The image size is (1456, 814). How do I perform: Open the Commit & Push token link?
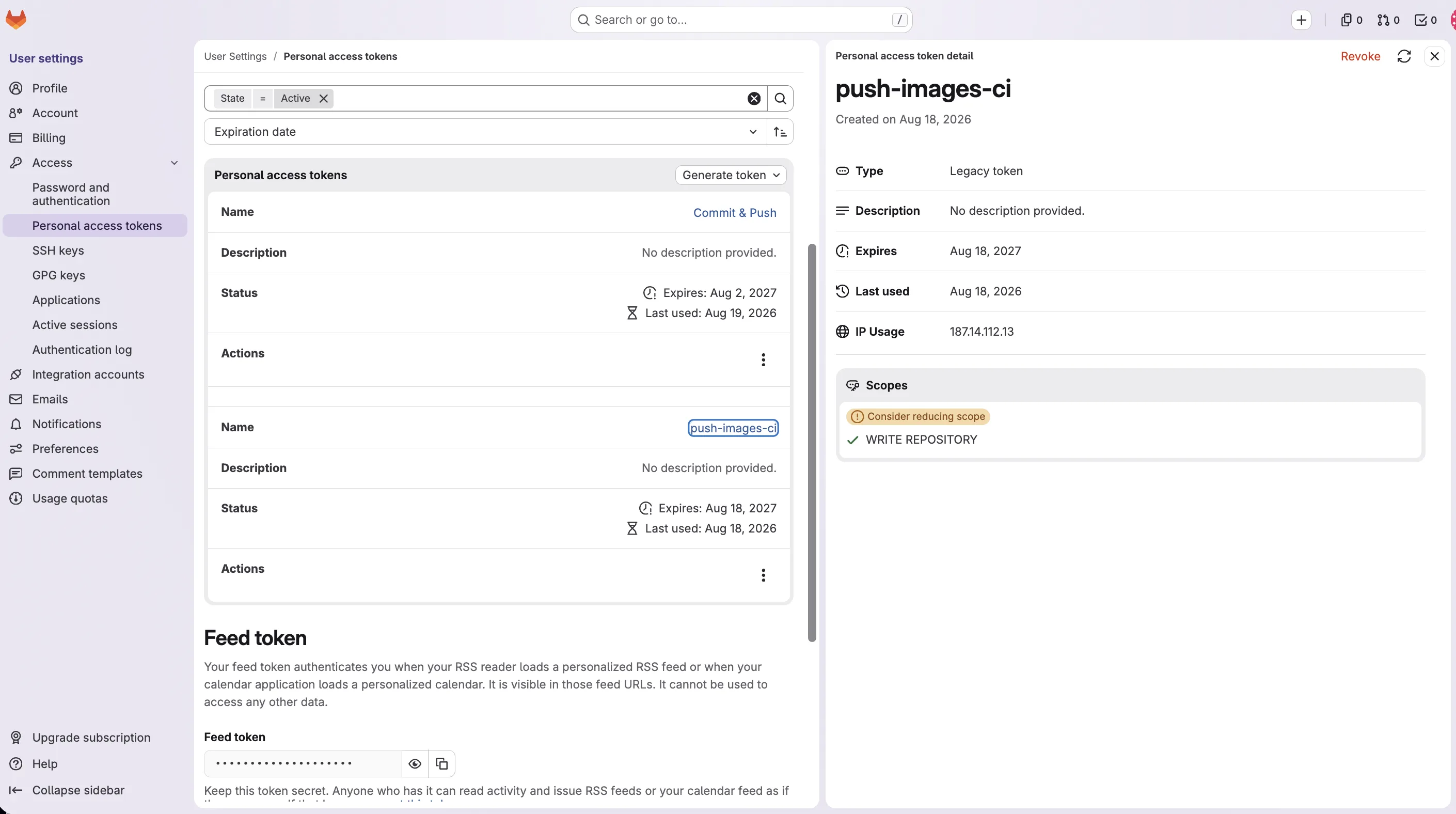click(735, 213)
